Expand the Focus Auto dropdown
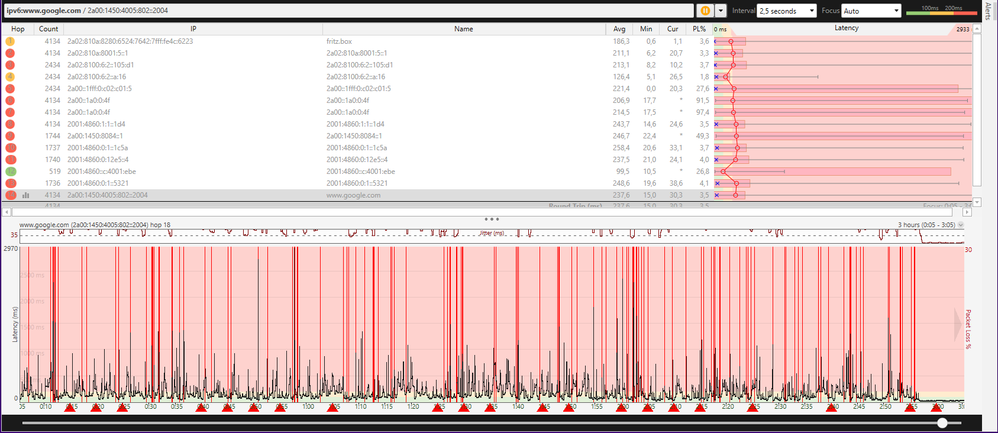 click(x=872, y=10)
